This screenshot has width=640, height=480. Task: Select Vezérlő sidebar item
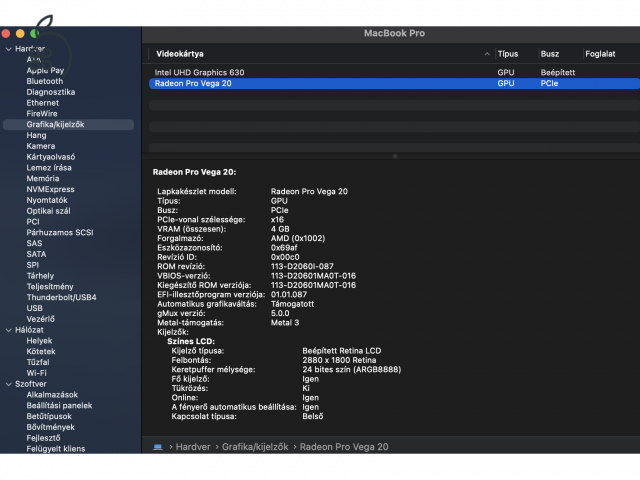coord(40,319)
